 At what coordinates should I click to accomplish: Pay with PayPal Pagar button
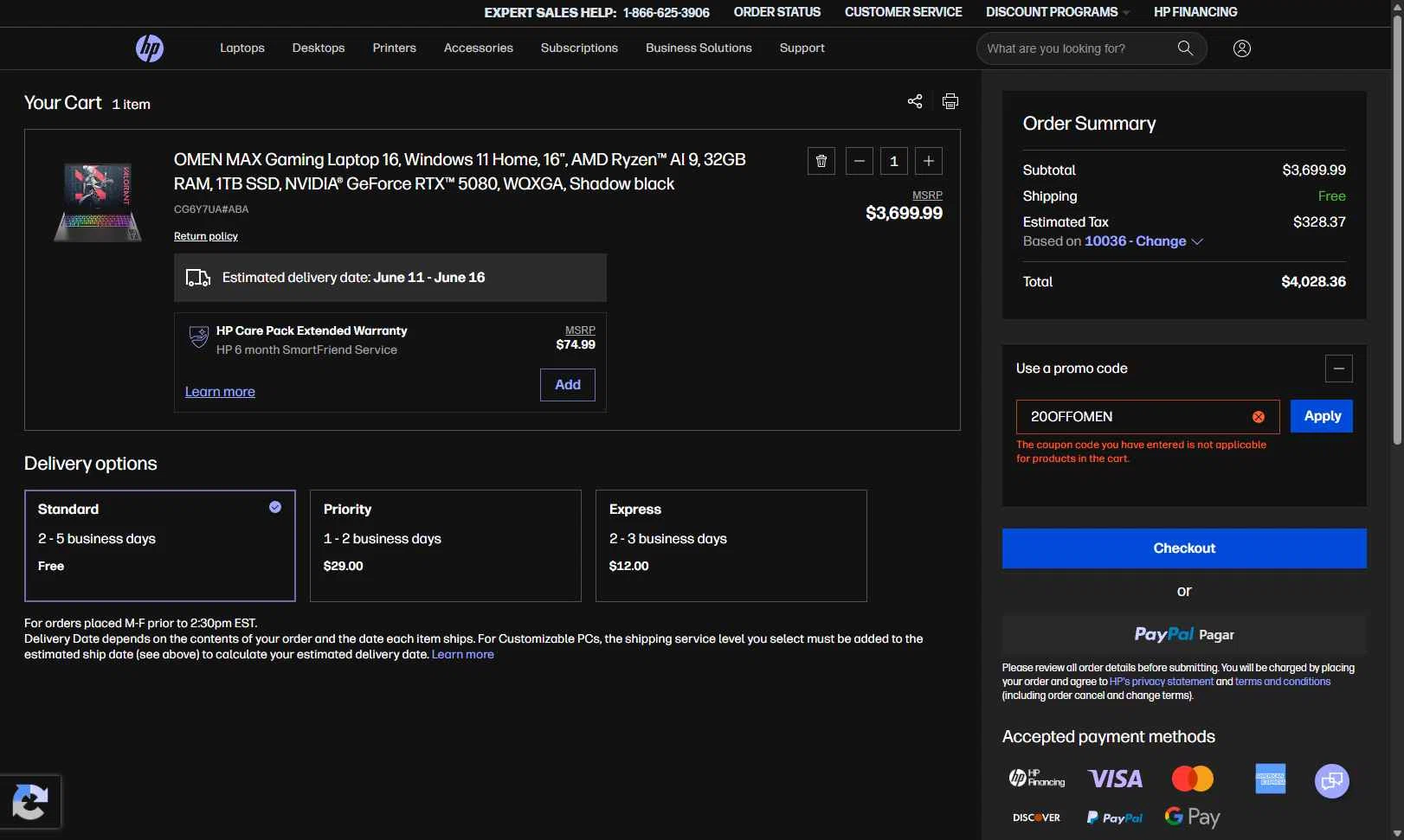click(1184, 635)
